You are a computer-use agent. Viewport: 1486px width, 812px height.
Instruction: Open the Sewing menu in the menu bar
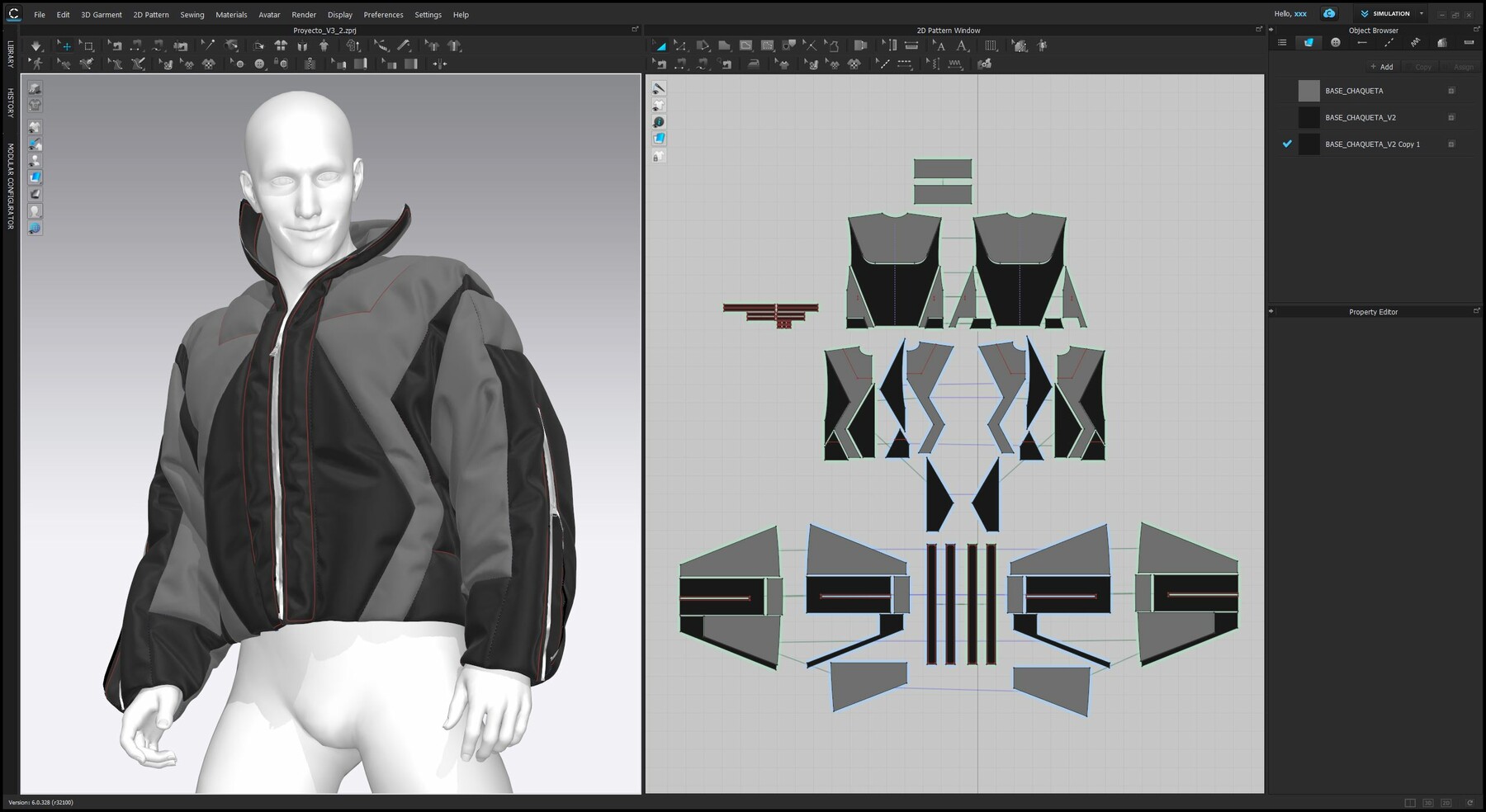[192, 14]
